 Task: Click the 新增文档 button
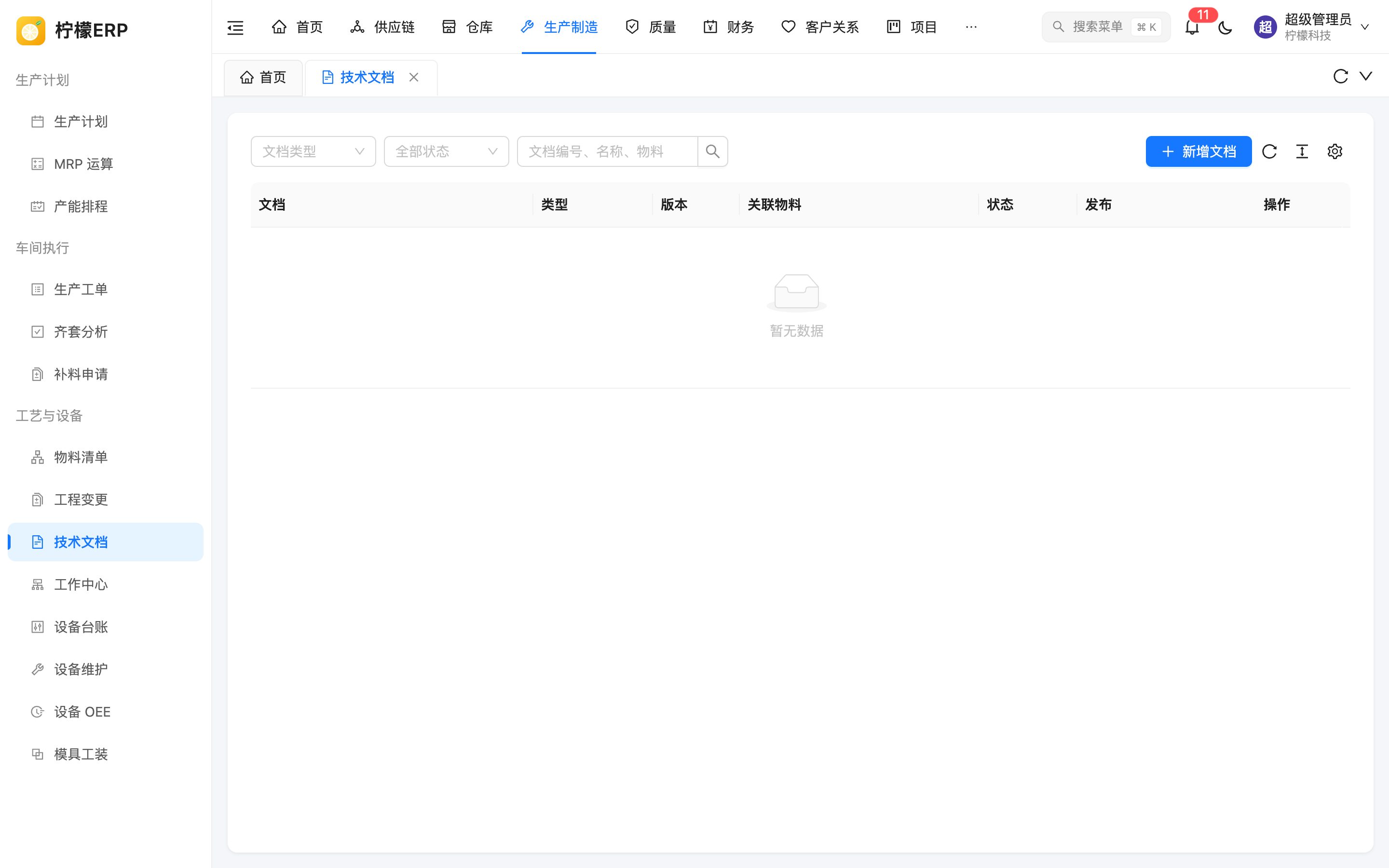pos(1198,151)
